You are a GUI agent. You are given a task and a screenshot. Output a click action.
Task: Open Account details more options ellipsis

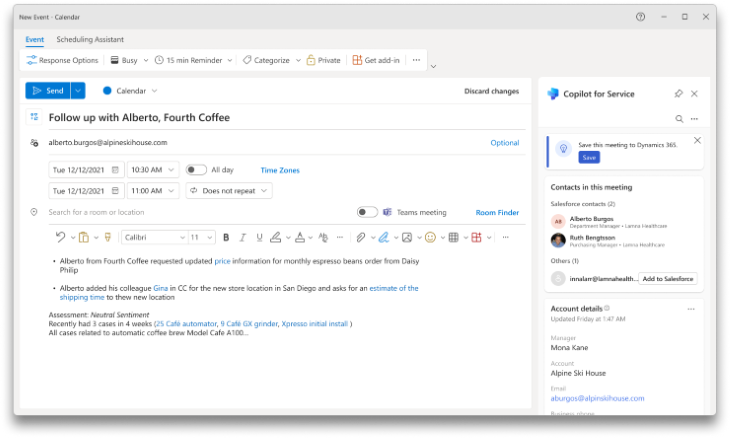[691, 309]
